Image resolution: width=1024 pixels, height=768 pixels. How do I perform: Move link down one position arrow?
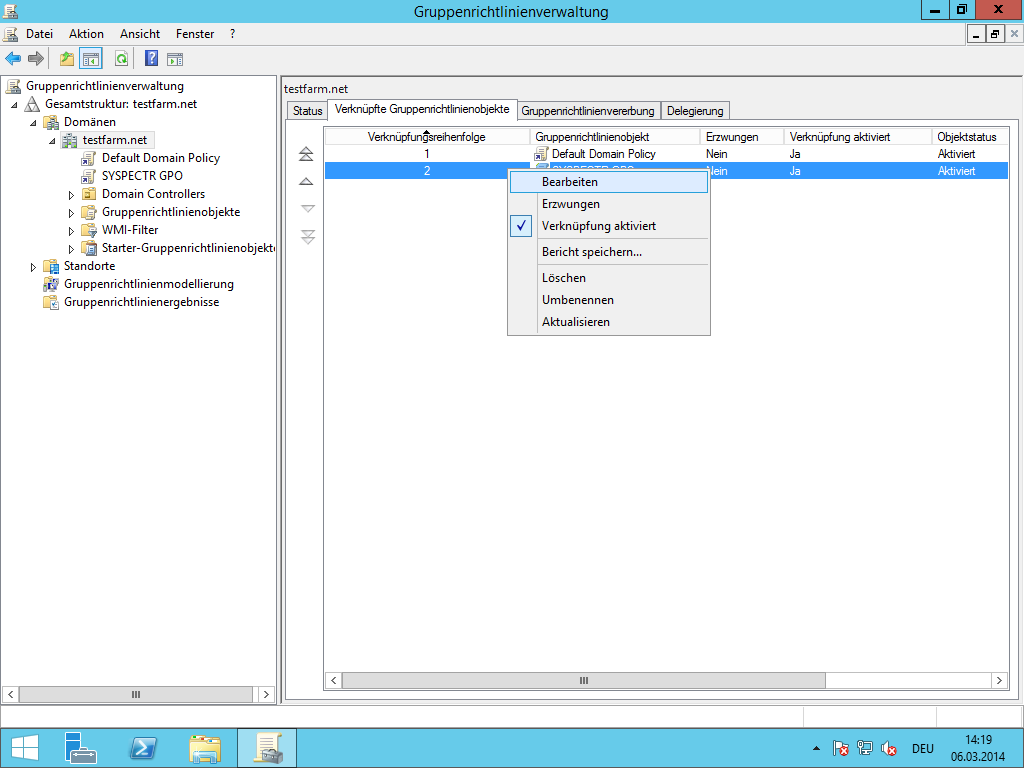point(308,208)
